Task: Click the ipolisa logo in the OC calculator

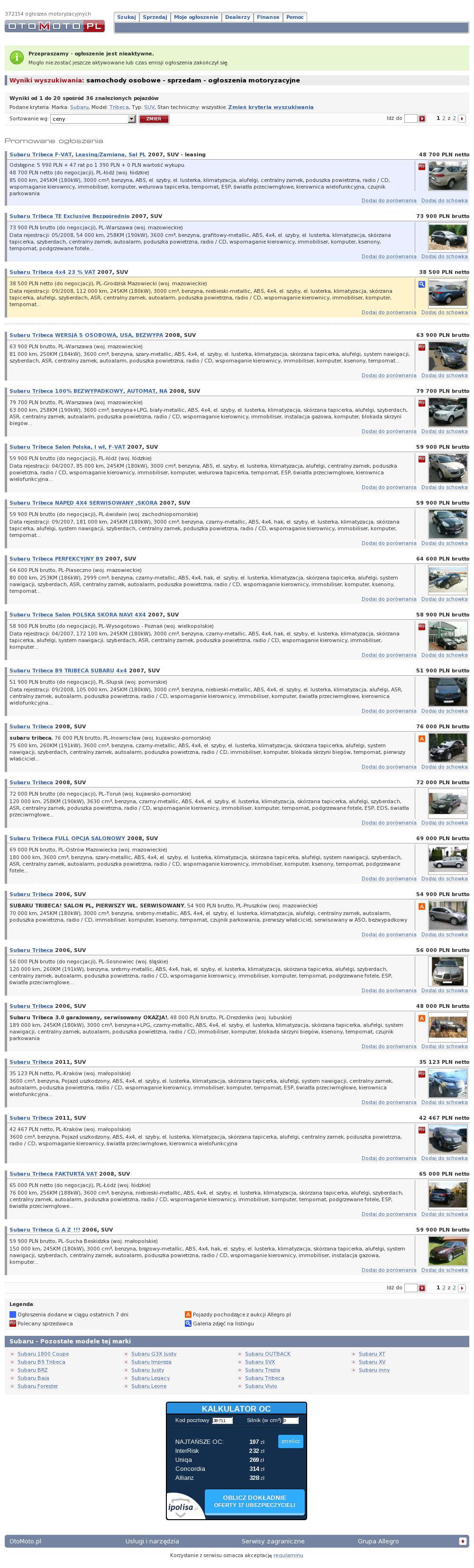Action: tap(183, 1506)
